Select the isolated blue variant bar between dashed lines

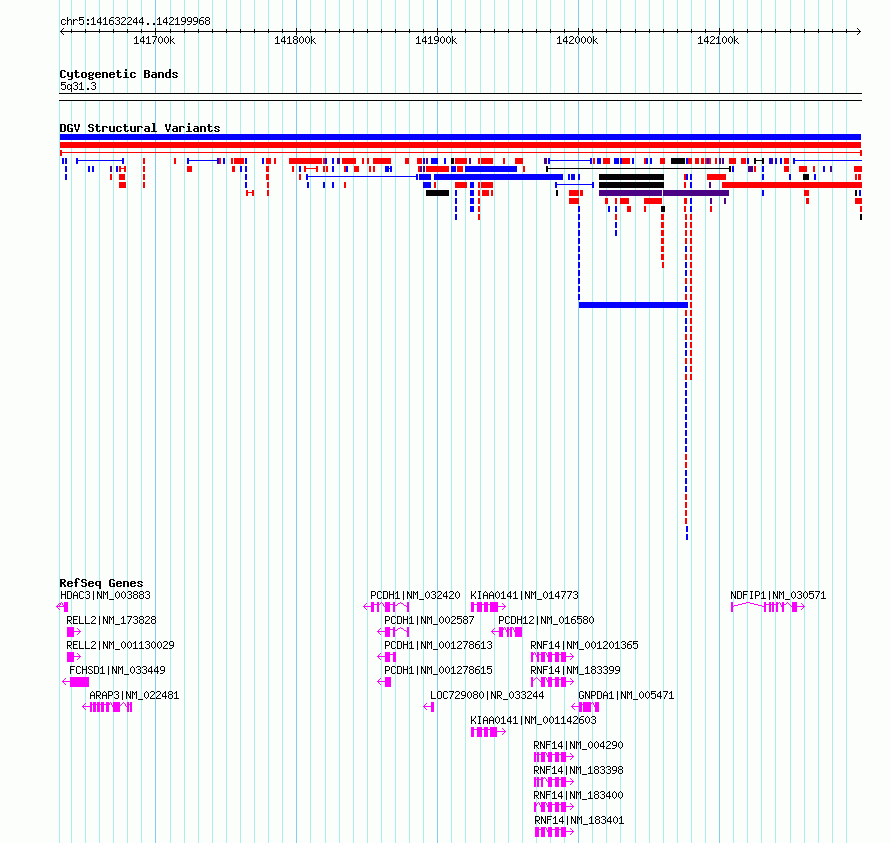(633, 305)
